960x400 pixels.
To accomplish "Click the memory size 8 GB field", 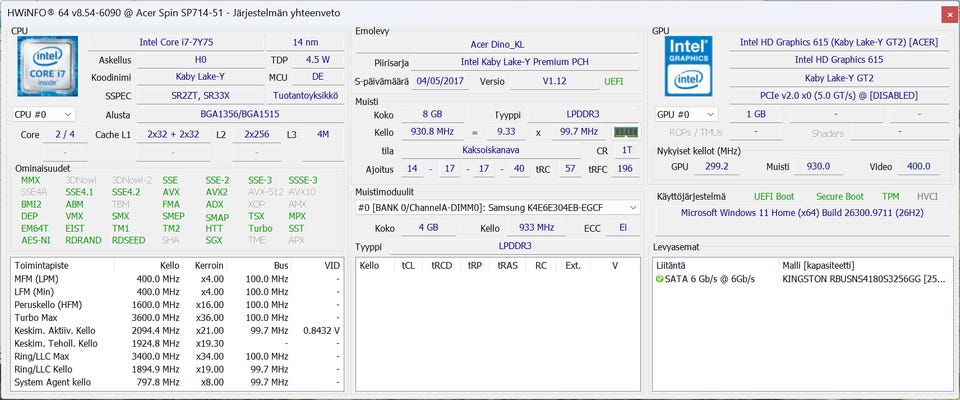I will 432,115.
